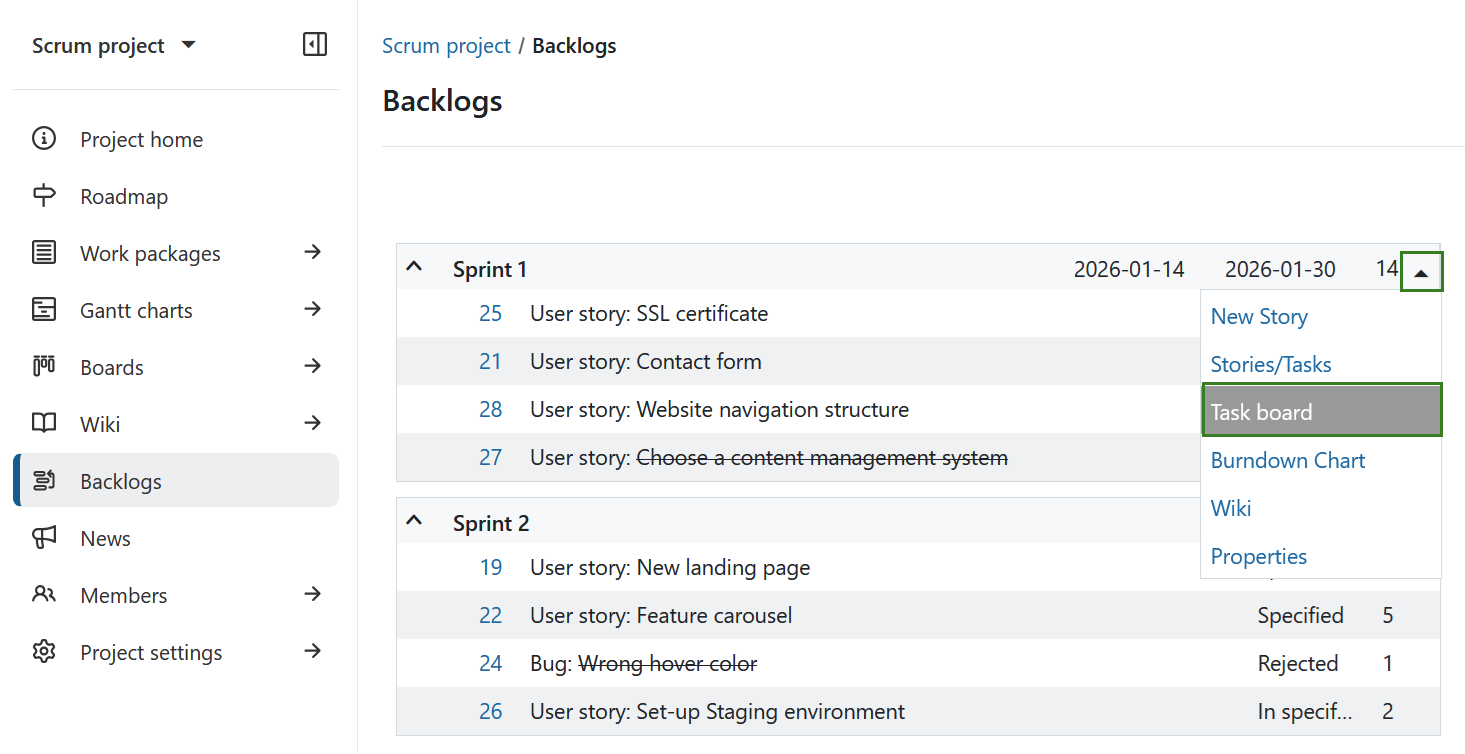The image size is (1465, 754).
Task: Open Gantt charts using its chart icon
Action: pyautogui.click(x=44, y=310)
